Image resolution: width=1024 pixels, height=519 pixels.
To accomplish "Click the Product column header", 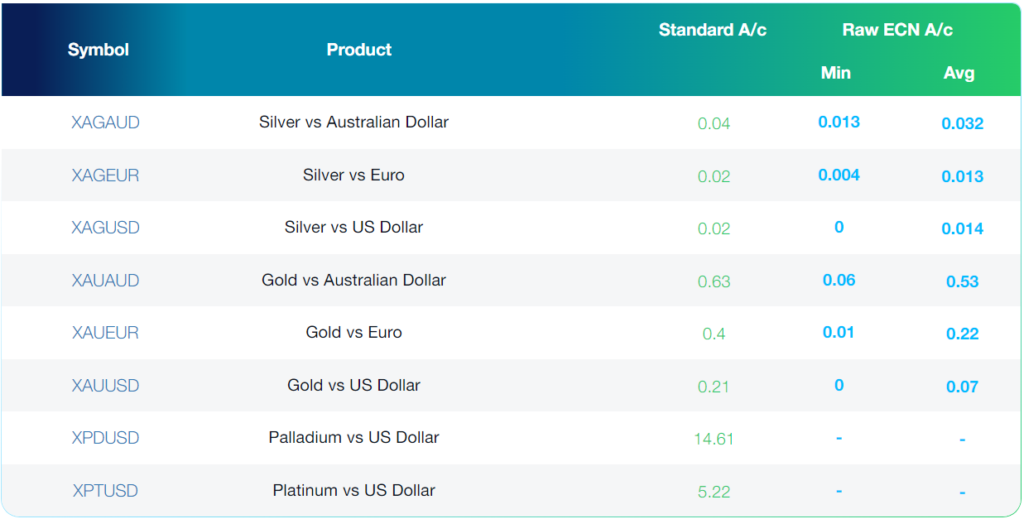I will 359,49.
